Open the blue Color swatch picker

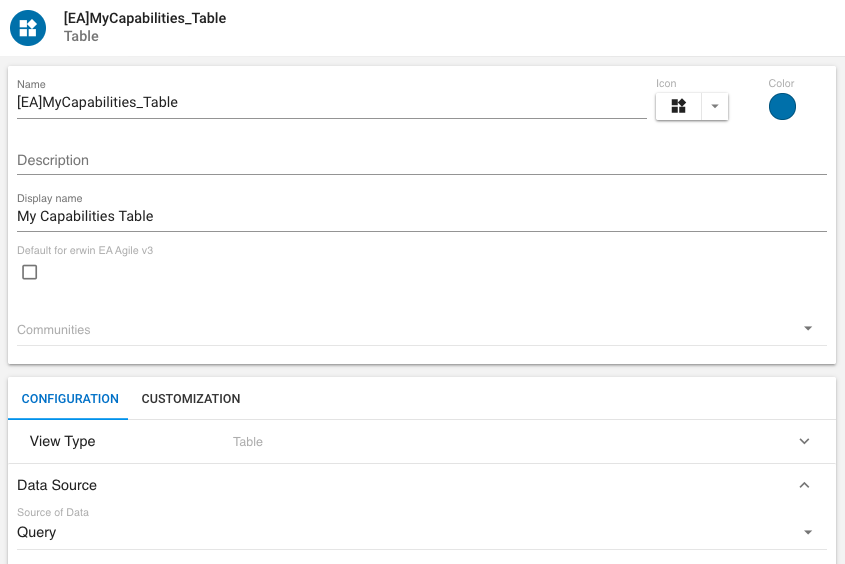[782, 107]
